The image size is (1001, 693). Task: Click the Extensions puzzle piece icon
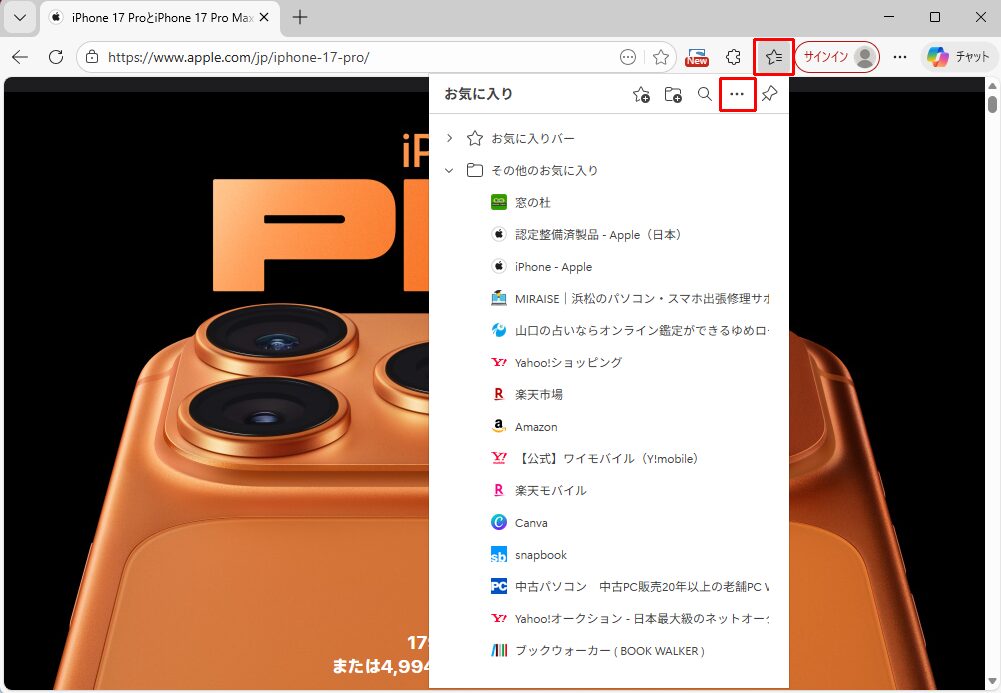click(733, 57)
